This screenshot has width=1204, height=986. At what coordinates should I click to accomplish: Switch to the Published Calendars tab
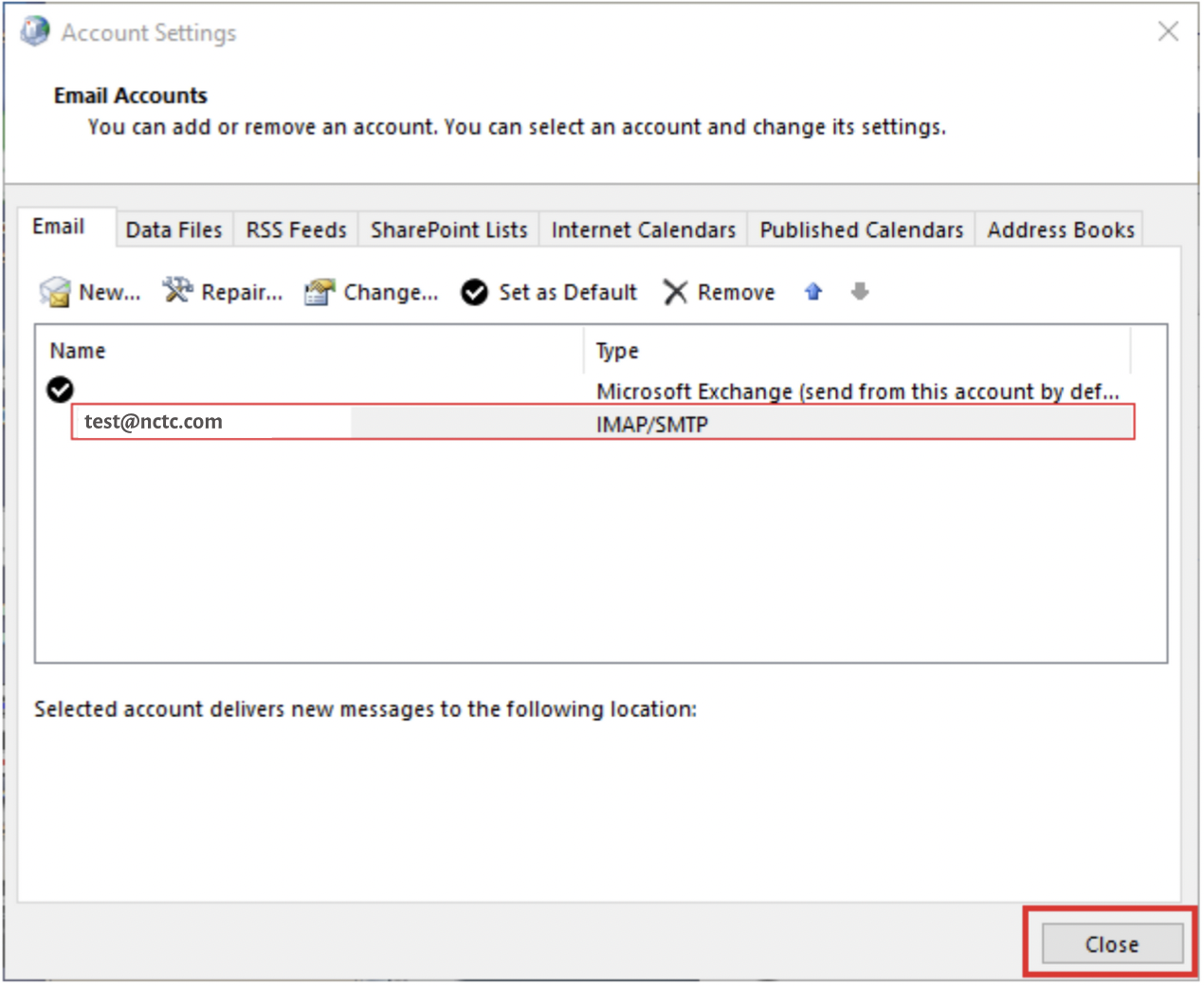point(860,228)
